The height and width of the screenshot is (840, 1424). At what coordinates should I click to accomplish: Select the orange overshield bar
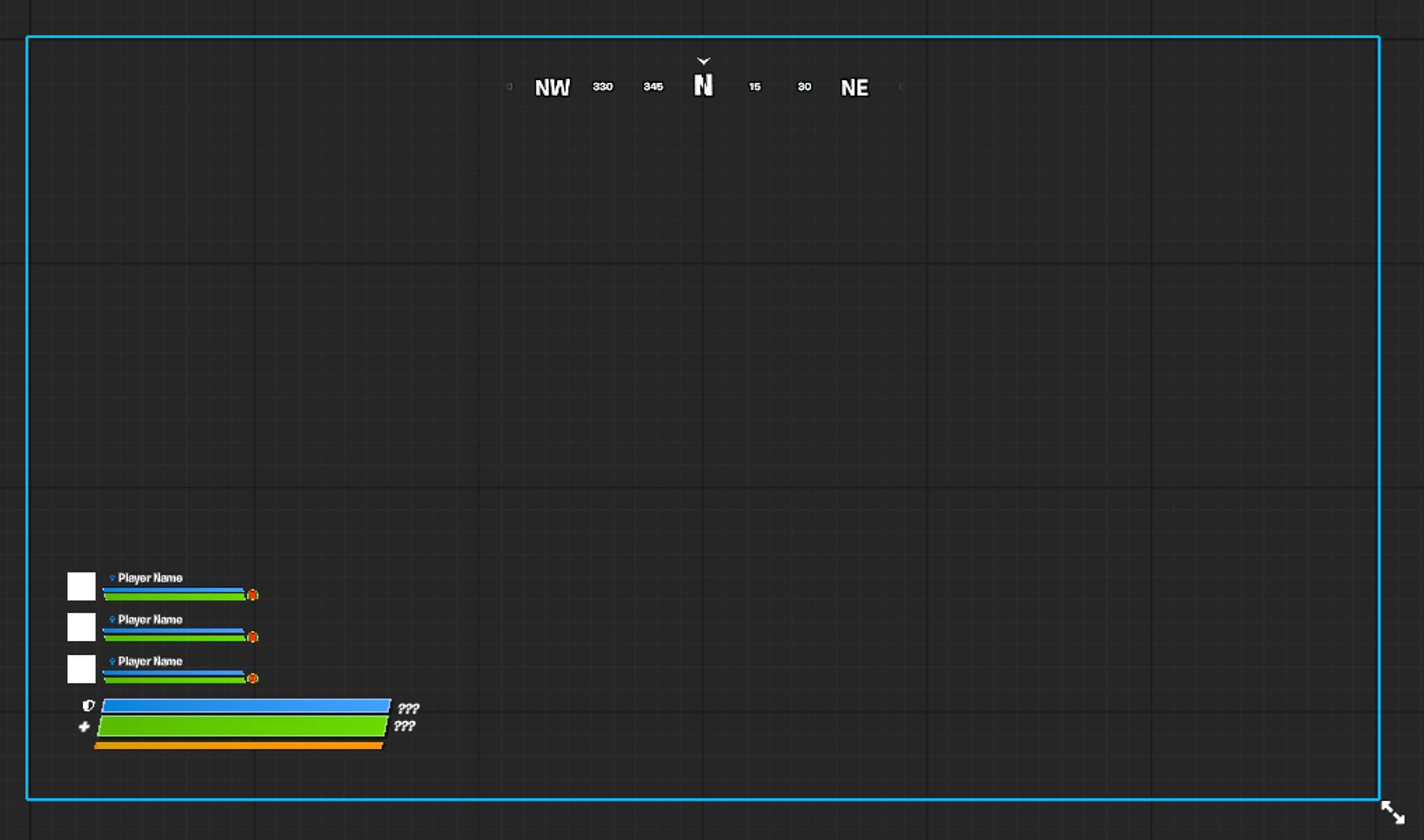pyautogui.click(x=238, y=746)
